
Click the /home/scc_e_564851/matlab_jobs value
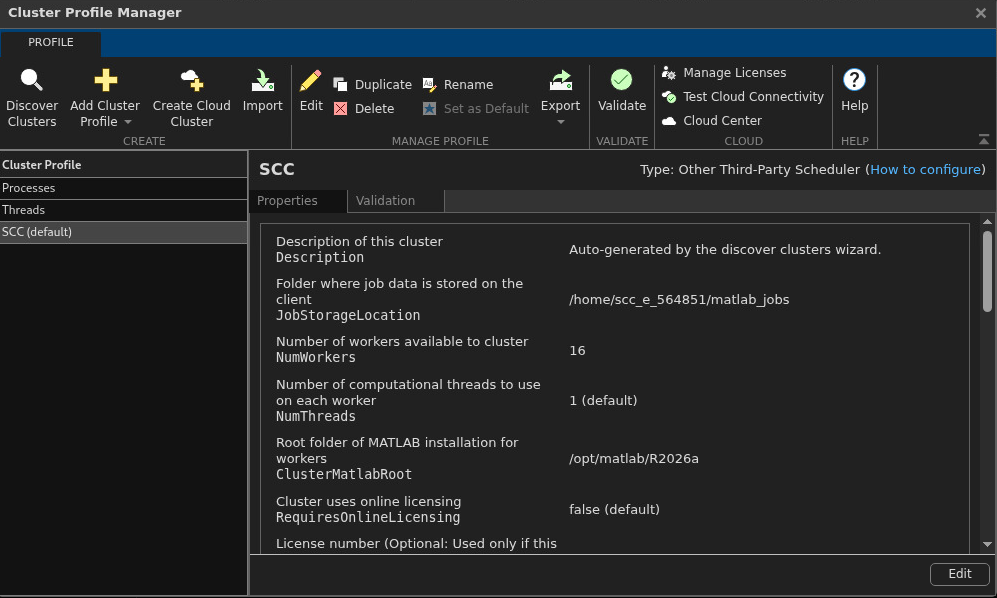[678, 300]
